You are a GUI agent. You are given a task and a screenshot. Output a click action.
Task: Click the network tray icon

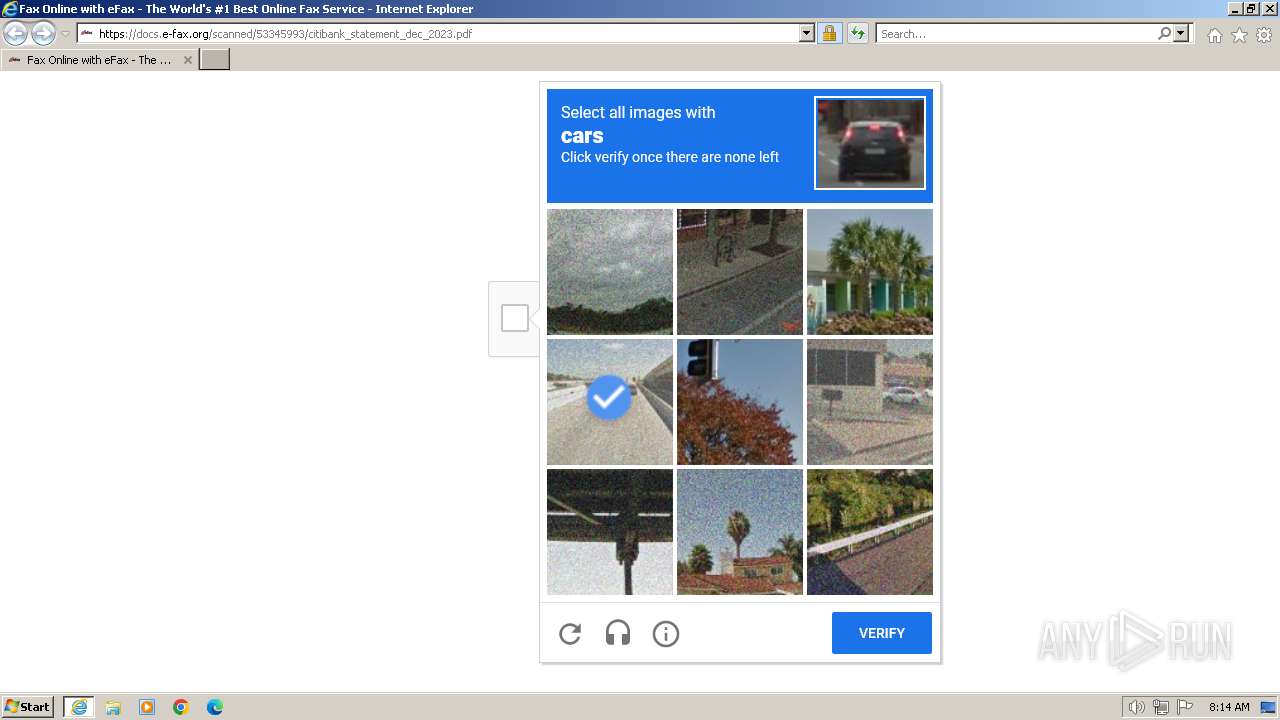pyautogui.click(x=1161, y=707)
